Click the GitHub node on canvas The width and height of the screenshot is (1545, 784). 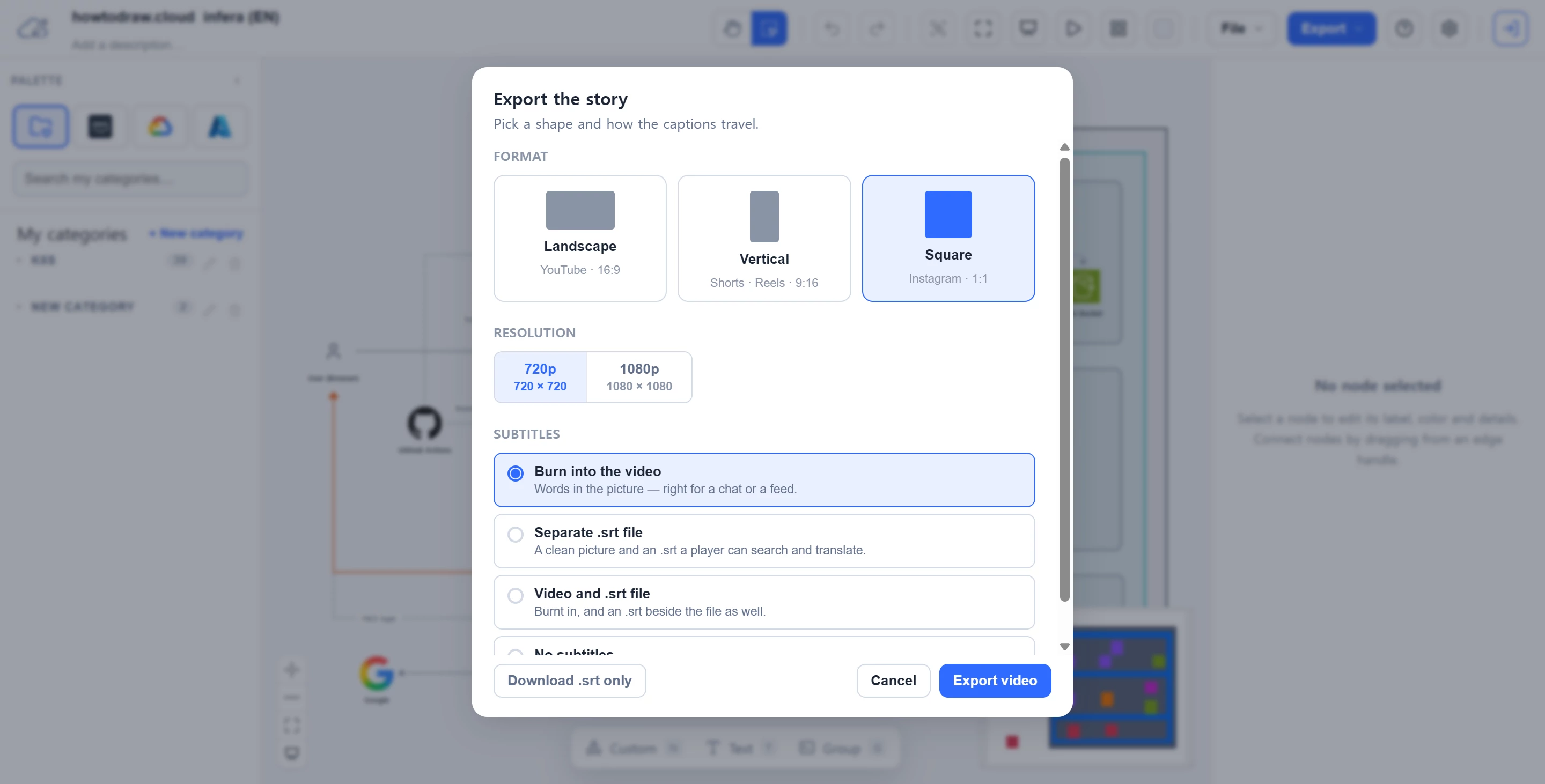pos(425,424)
